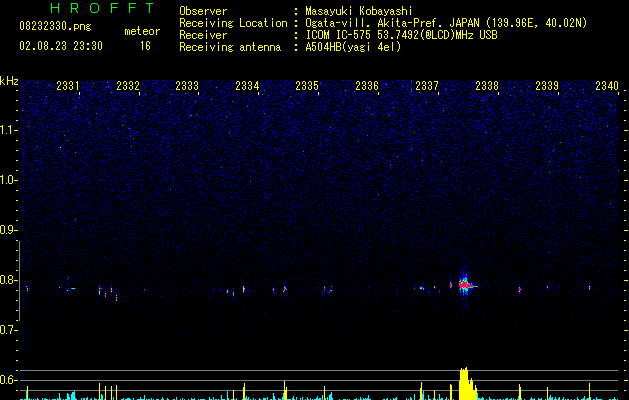Select the Ogata-vill. Akita-Pref. JAPAN location text

[x=446, y=23]
